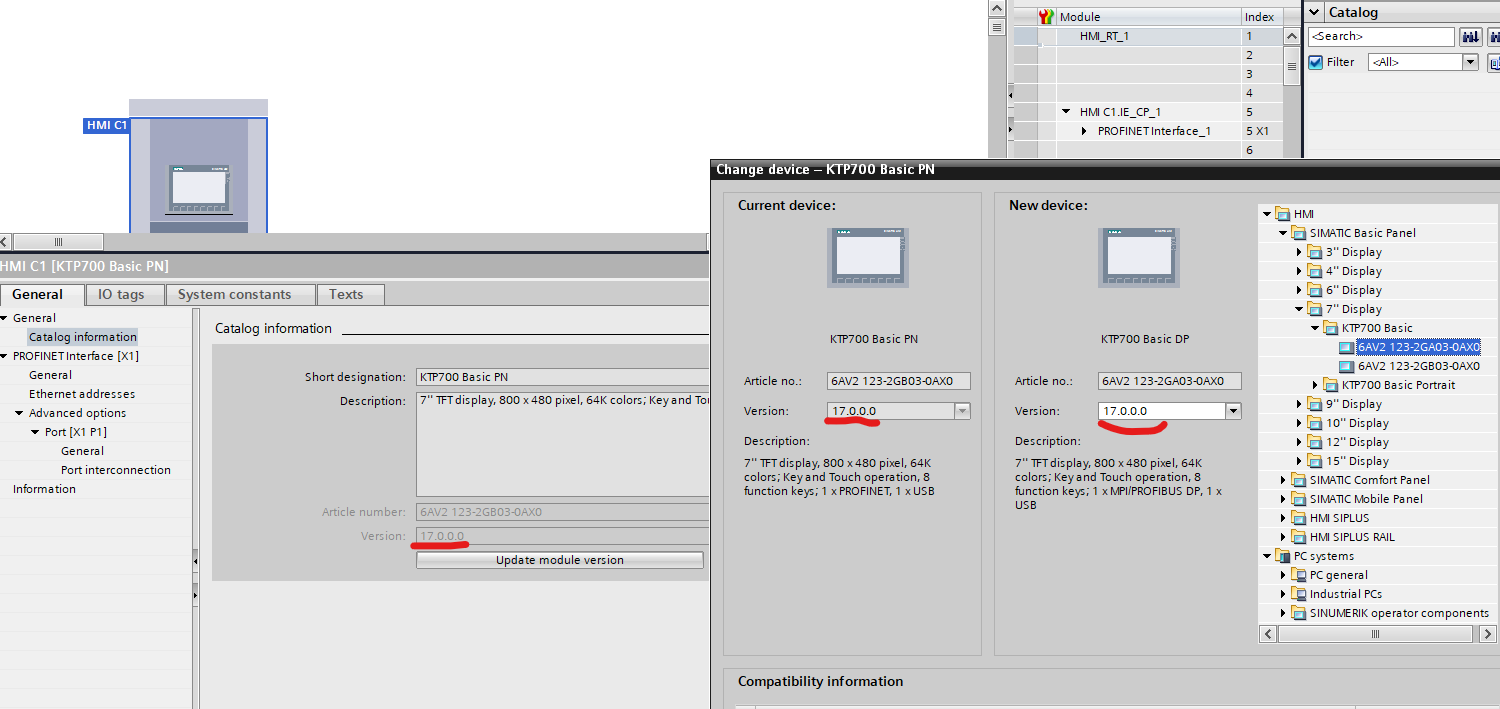Click the device view horizontal scrollbar thumb
Screen dimensions: 1500x709
[x=58, y=242]
